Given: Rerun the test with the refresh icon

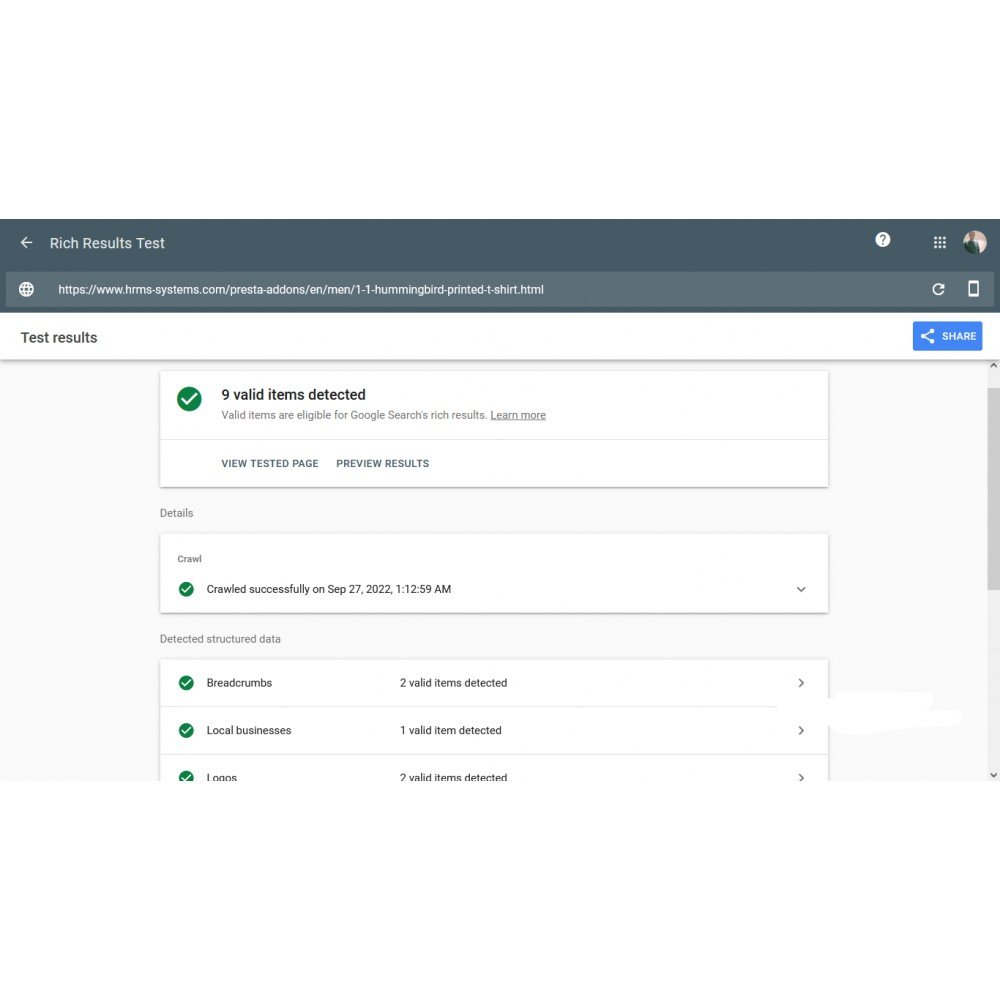Looking at the screenshot, I should click(938, 289).
